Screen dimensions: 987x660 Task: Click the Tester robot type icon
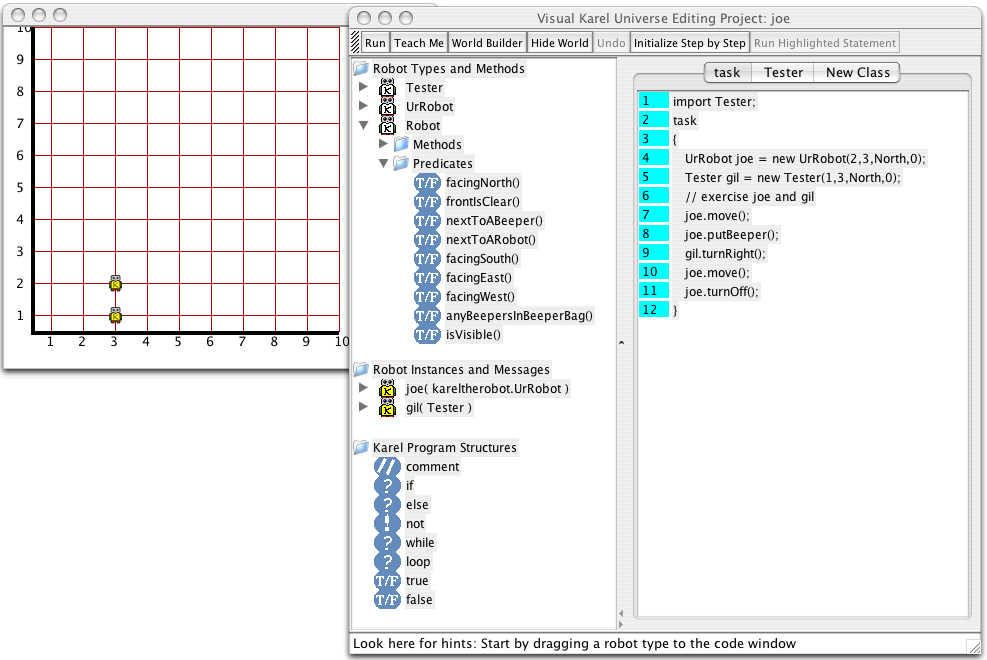pyautogui.click(x=387, y=88)
